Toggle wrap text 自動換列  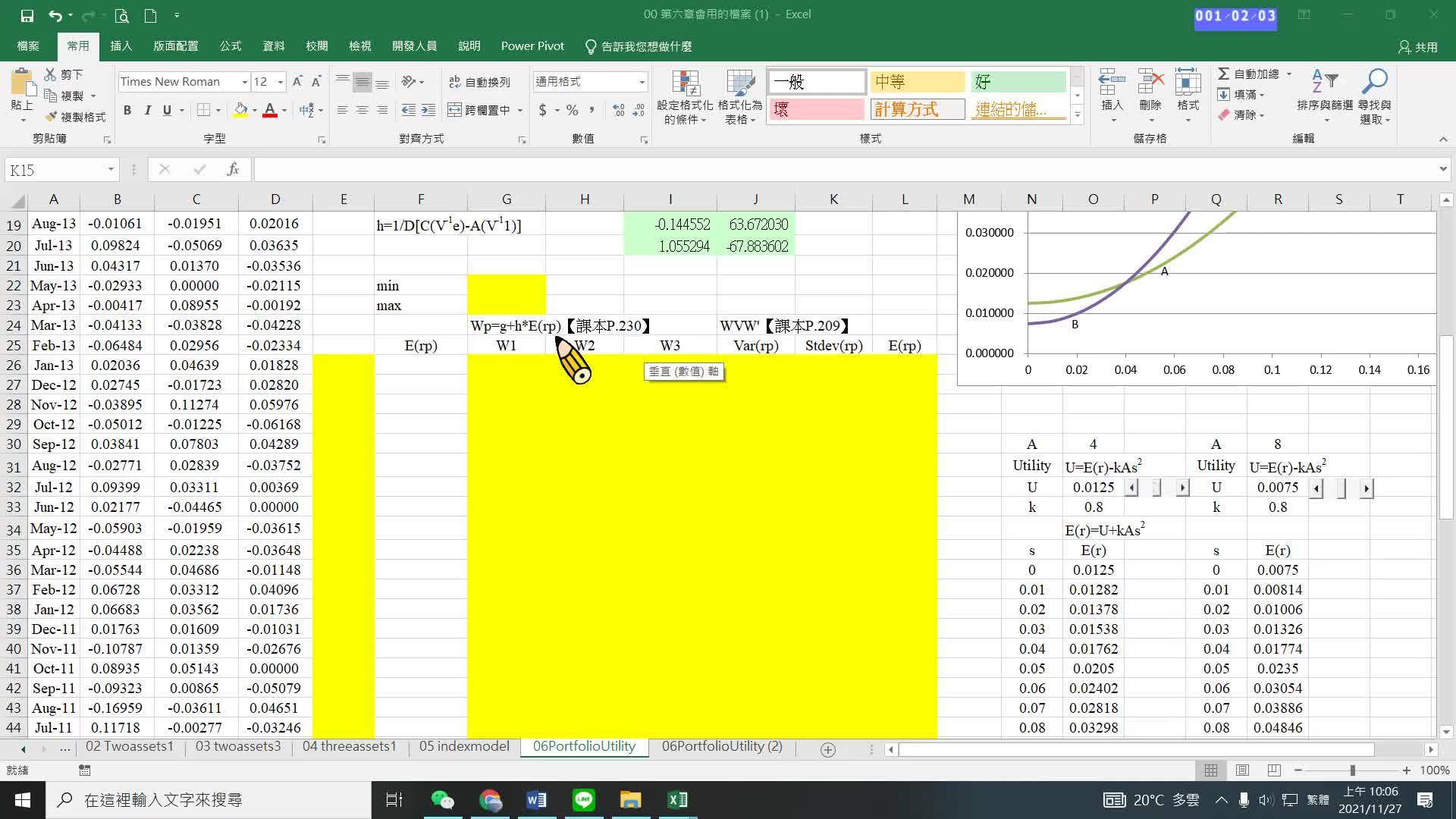(x=480, y=82)
